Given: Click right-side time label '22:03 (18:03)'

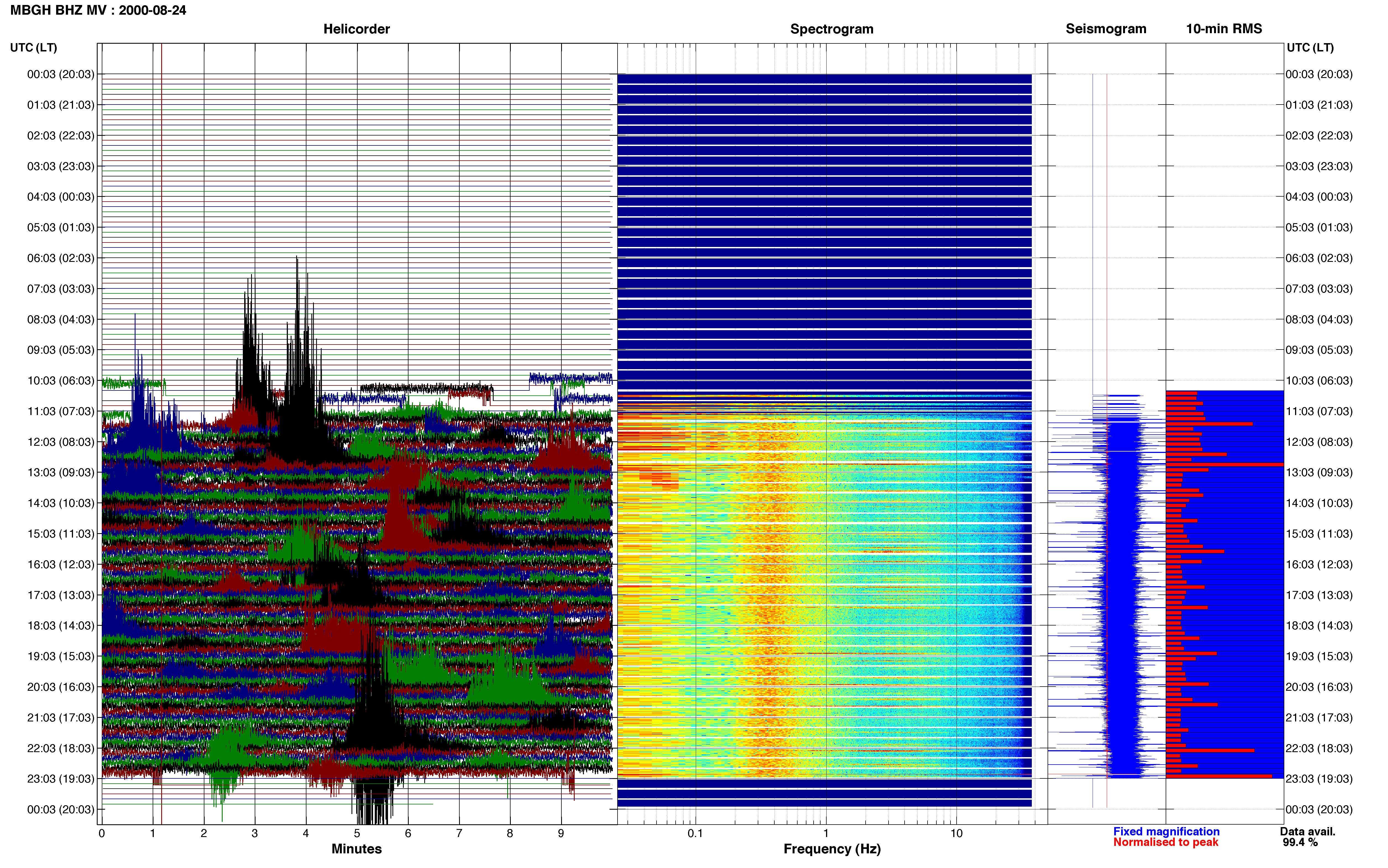Looking at the screenshot, I should pyautogui.click(x=1319, y=748).
